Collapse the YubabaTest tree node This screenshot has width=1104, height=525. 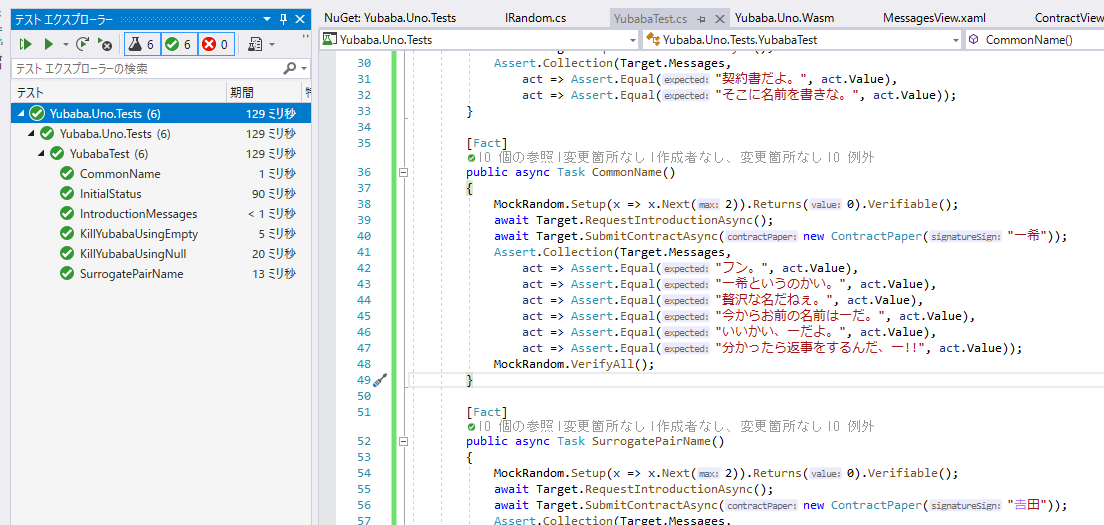(42, 154)
